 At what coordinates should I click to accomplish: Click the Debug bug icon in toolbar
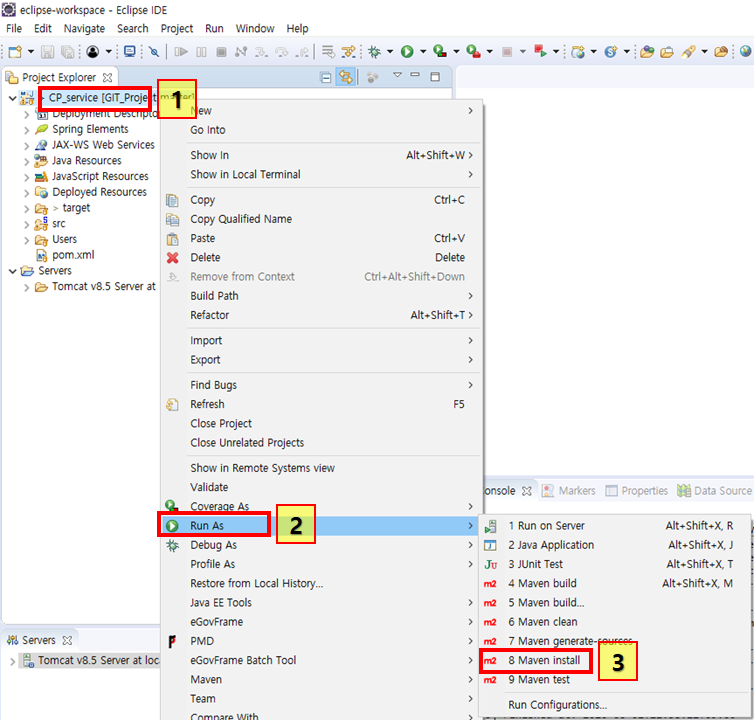pos(374,51)
